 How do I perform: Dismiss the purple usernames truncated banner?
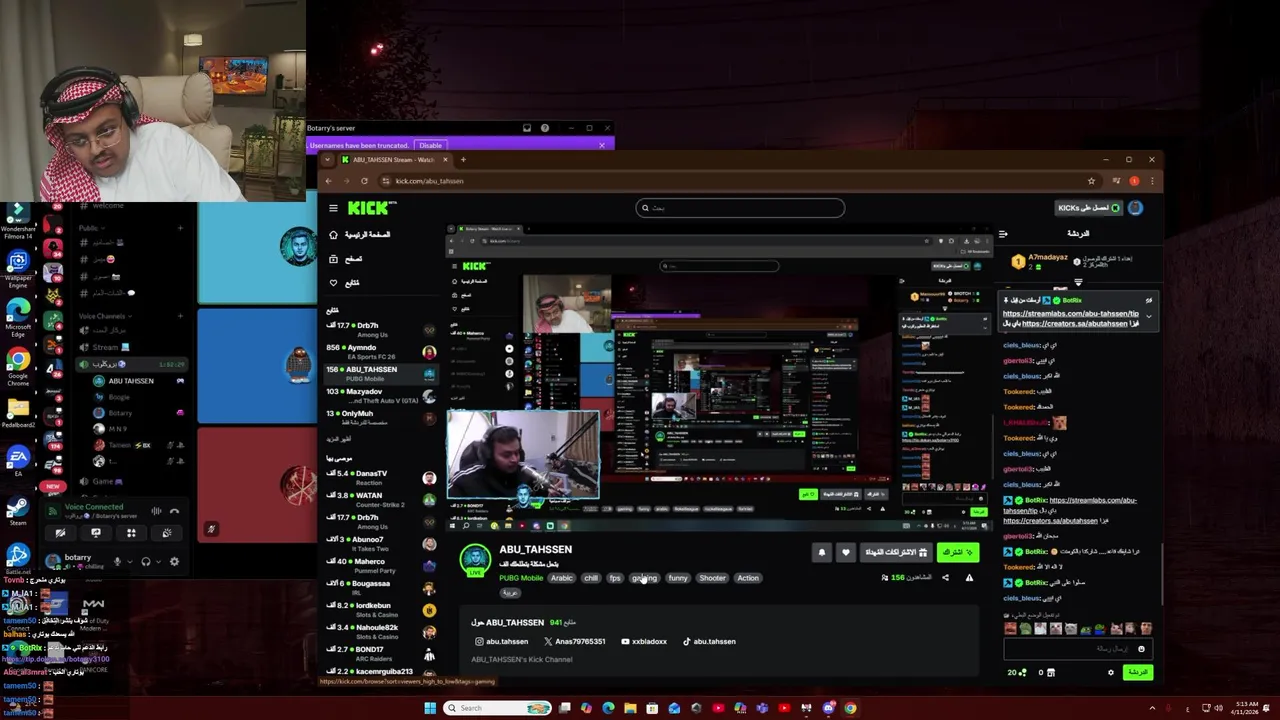[x=602, y=145]
